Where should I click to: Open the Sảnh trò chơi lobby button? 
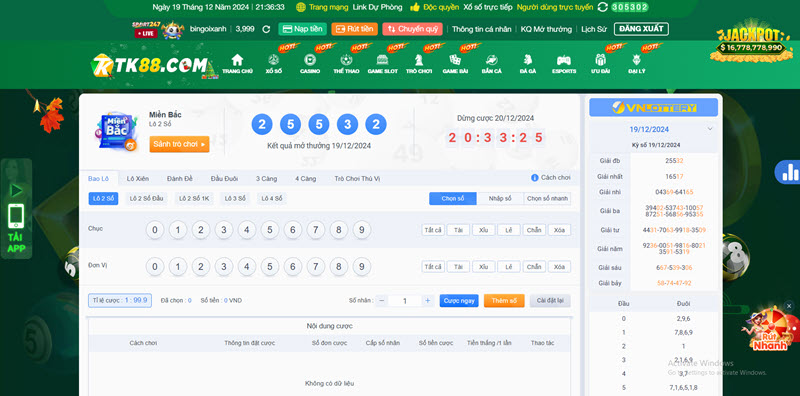point(179,144)
